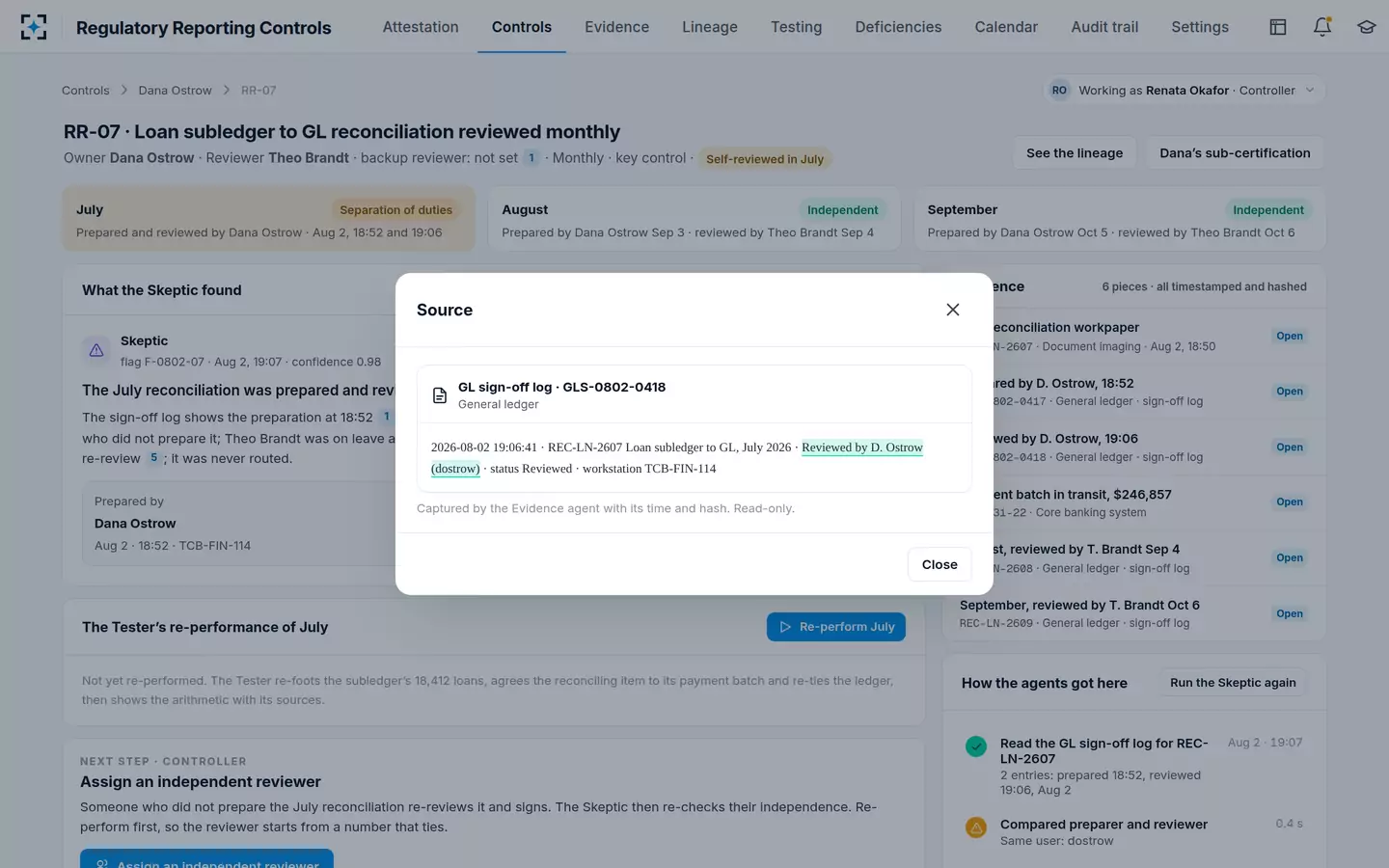
Task: Switch to the Evidence tab
Action: point(616,27)
